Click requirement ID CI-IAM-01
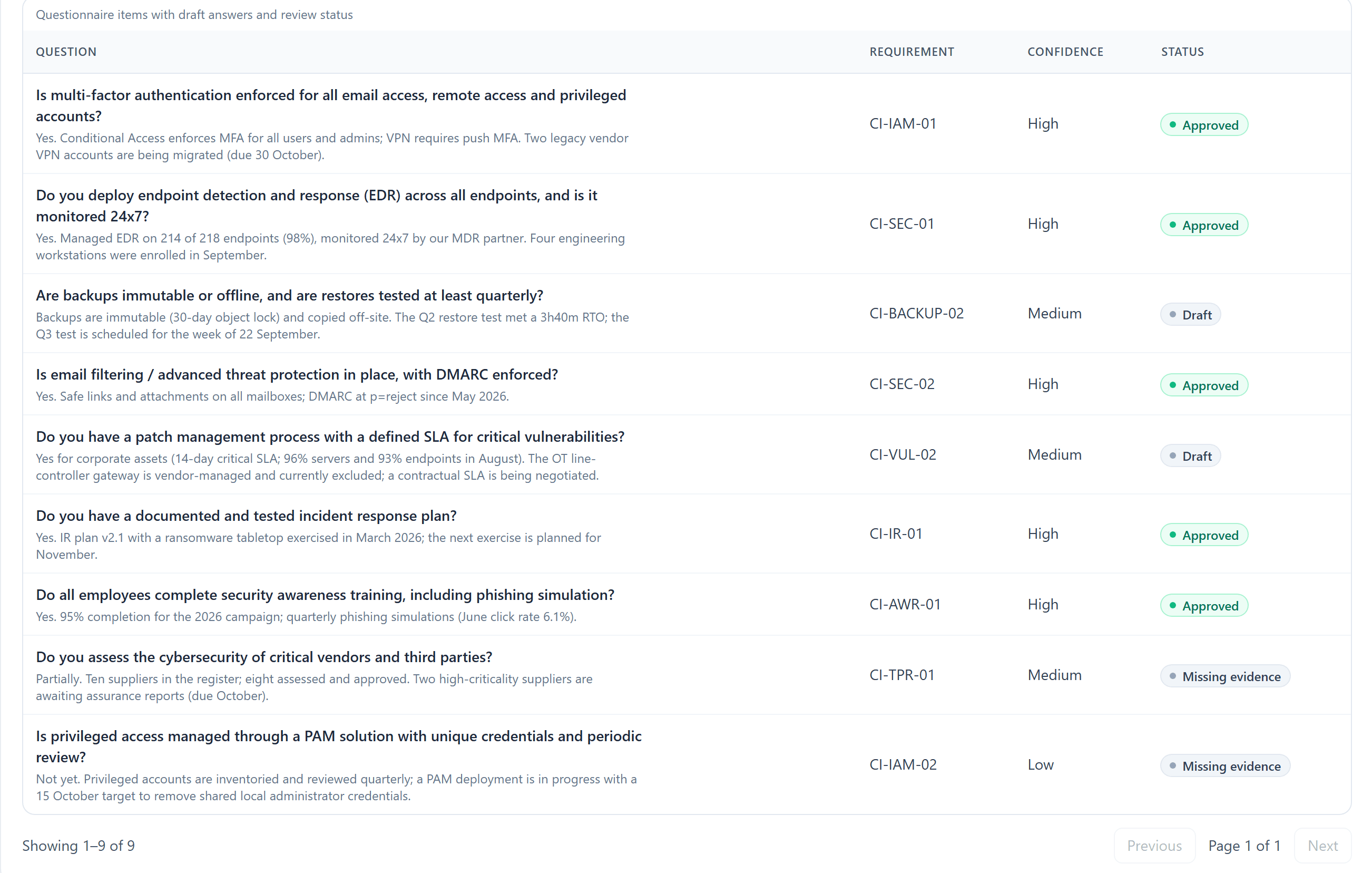1372x873 pixels. coord(903,124)
